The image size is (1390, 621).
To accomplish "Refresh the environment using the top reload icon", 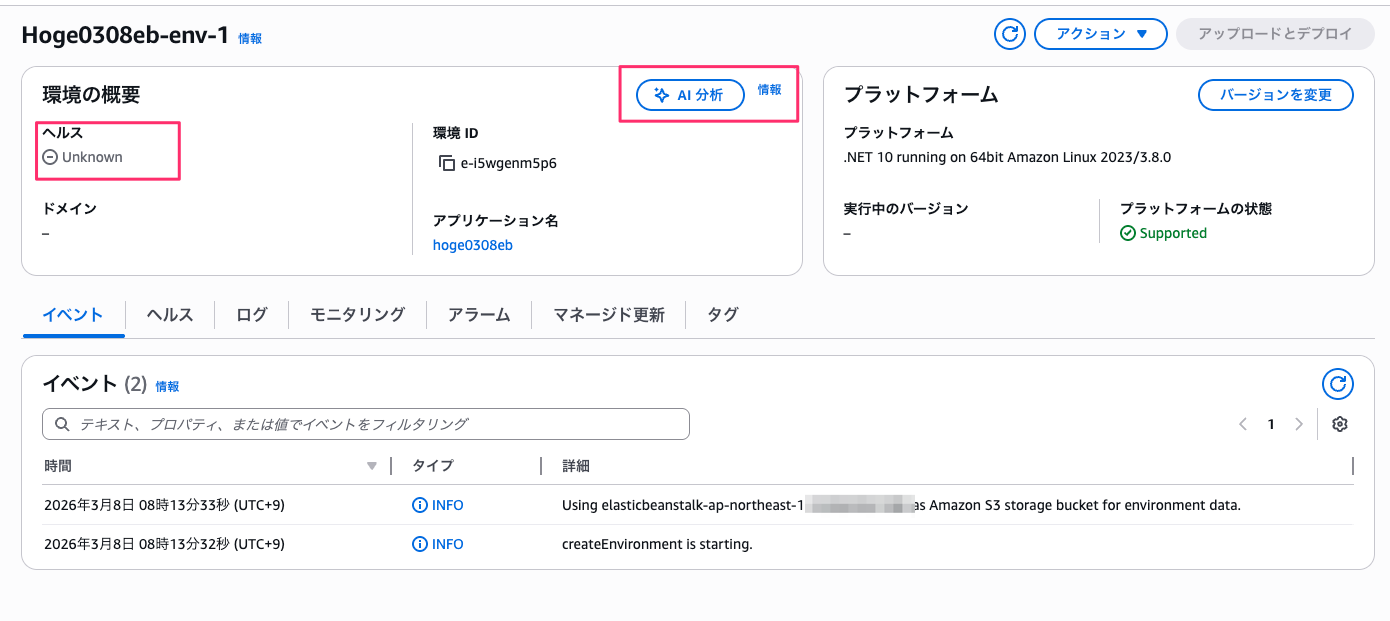I will [1009, 33].
